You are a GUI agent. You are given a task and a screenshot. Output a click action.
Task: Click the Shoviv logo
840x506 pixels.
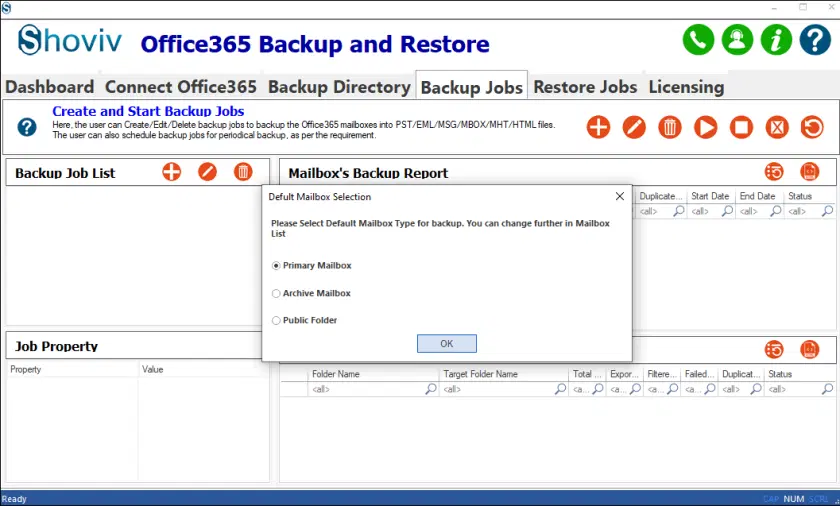coord(70,40)
